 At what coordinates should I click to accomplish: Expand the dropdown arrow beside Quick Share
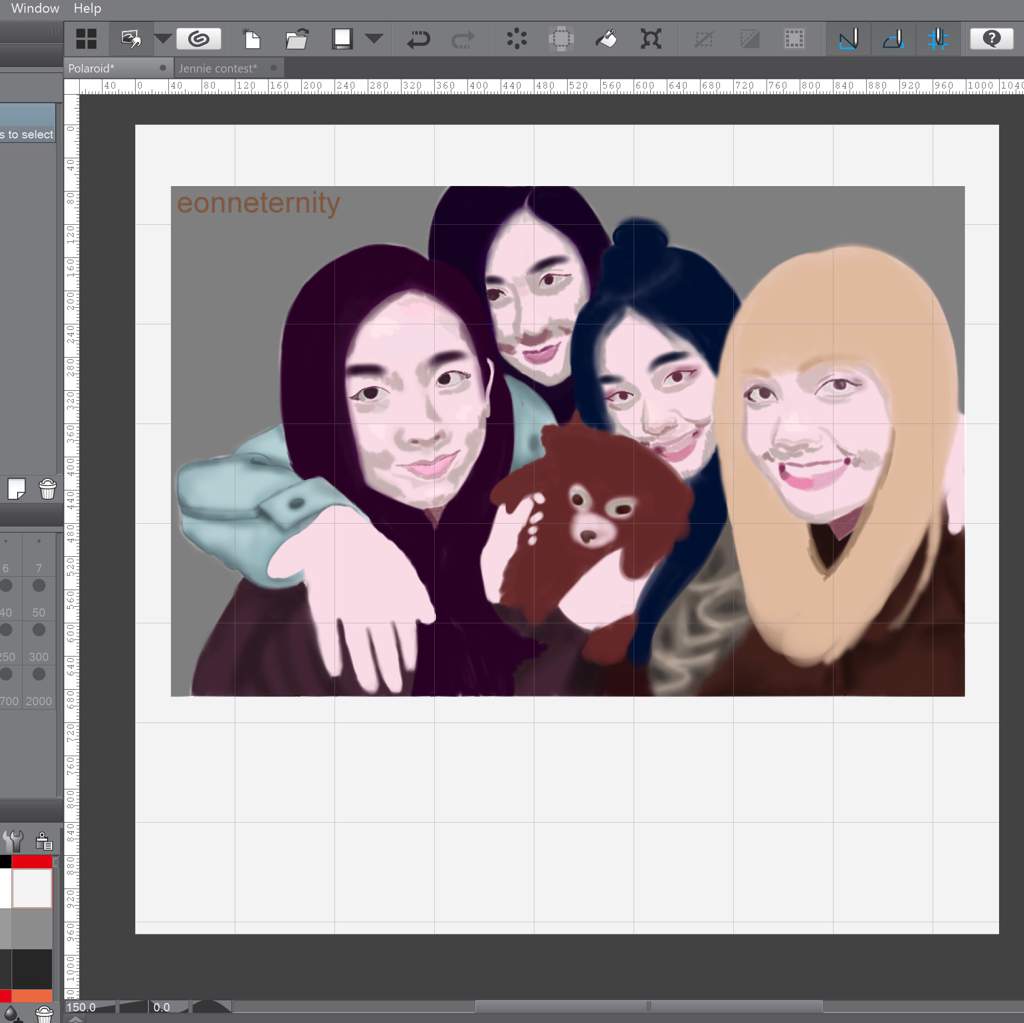[163, 39]
